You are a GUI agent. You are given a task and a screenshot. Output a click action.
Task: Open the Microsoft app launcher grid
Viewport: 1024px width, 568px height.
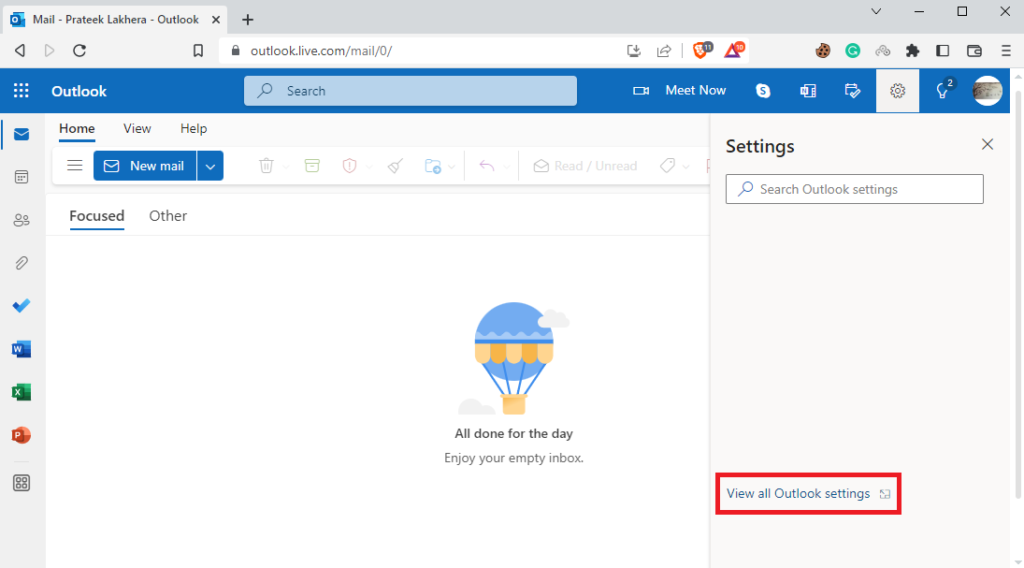pyautogui.click(x=21, y=91)
